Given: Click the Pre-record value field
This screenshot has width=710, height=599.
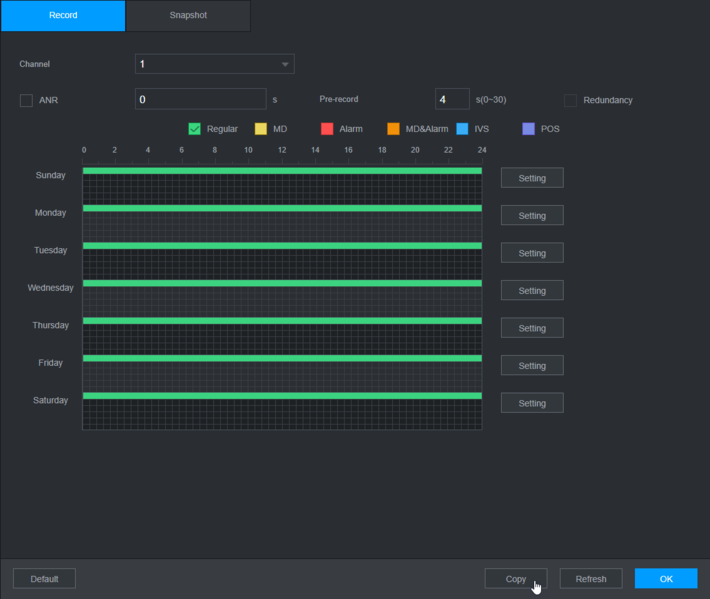Looking at the screenshot, I should [452, 99].
